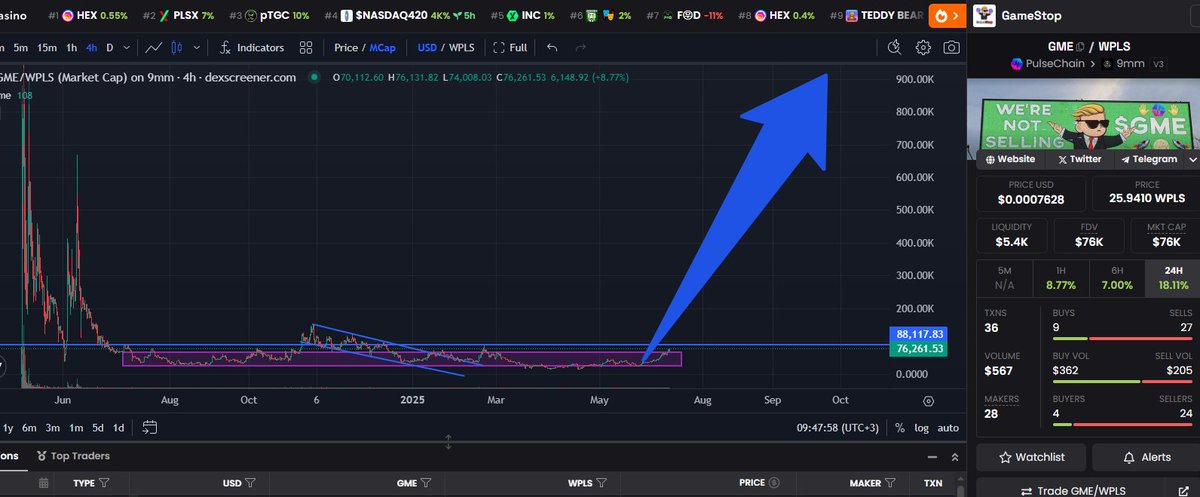
Task: Select the 24H stats tab
Action: (x=1172, y=278)
